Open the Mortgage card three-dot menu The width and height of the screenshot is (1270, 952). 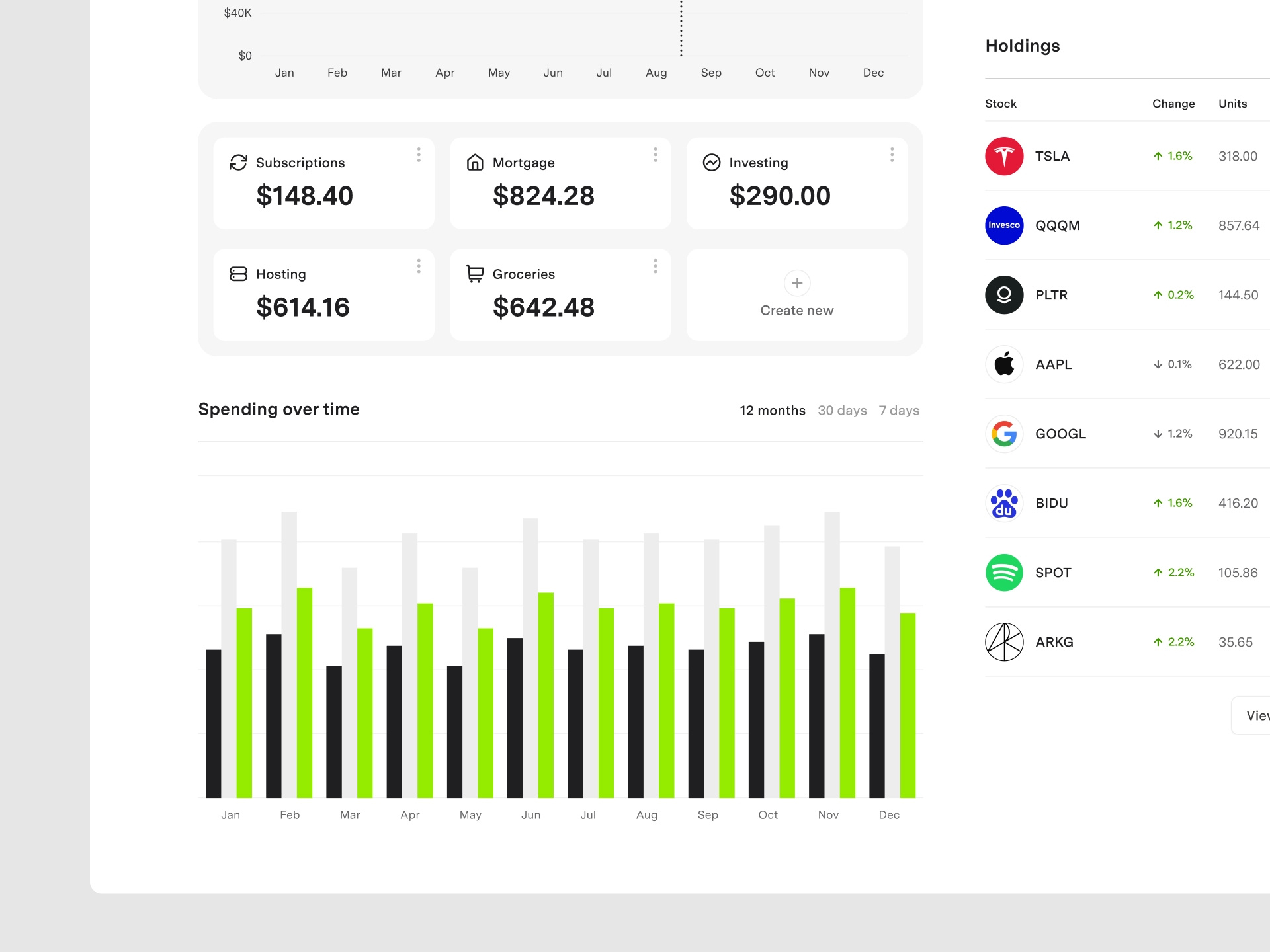(655, 155)
